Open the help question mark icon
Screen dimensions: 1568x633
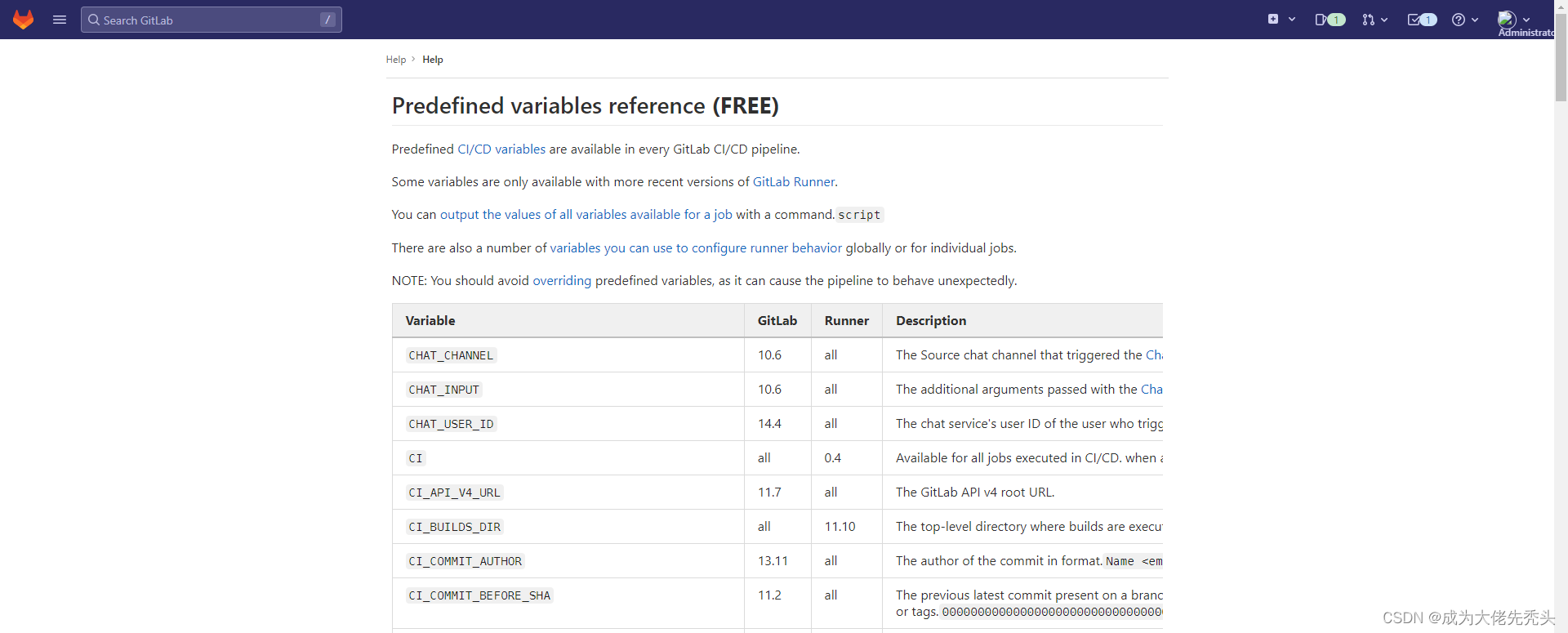[x=1459, y=20]
